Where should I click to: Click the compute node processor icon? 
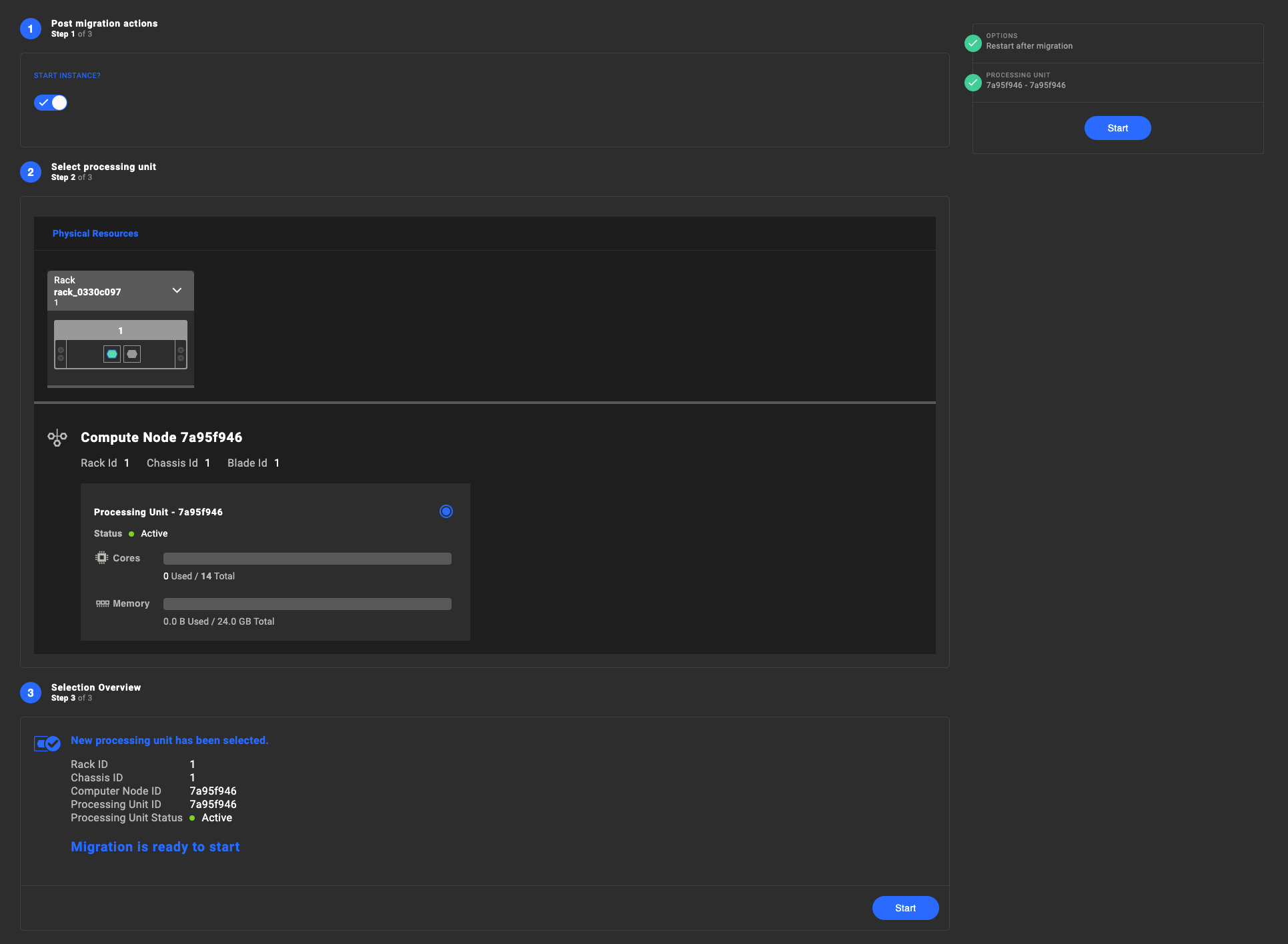(x=58, y=438)
